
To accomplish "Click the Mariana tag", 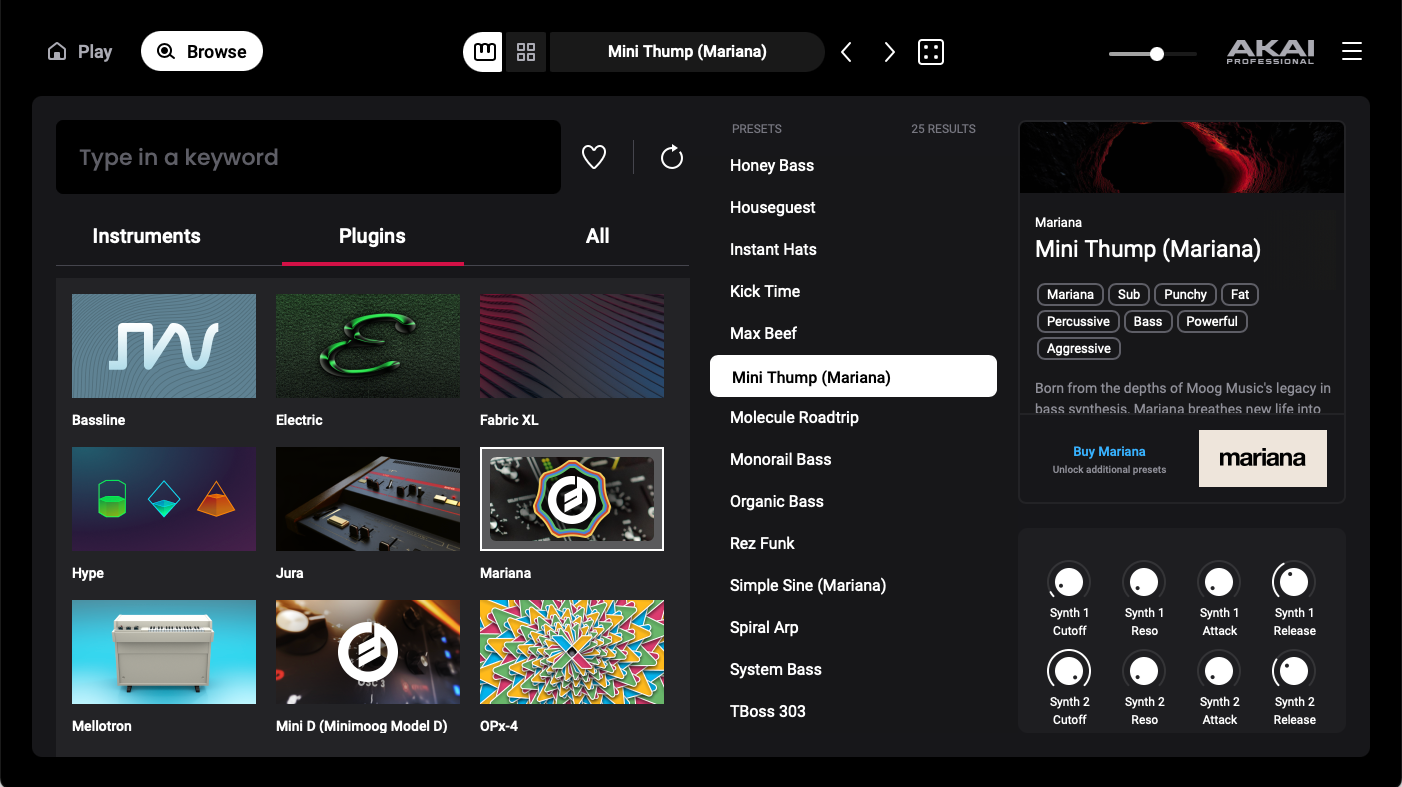I will click(x=1070, y=294).
